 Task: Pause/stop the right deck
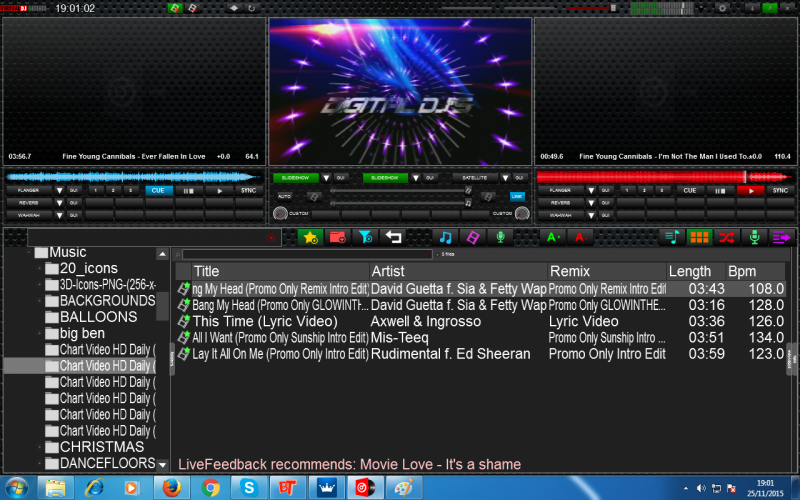[x=720, y=190]
